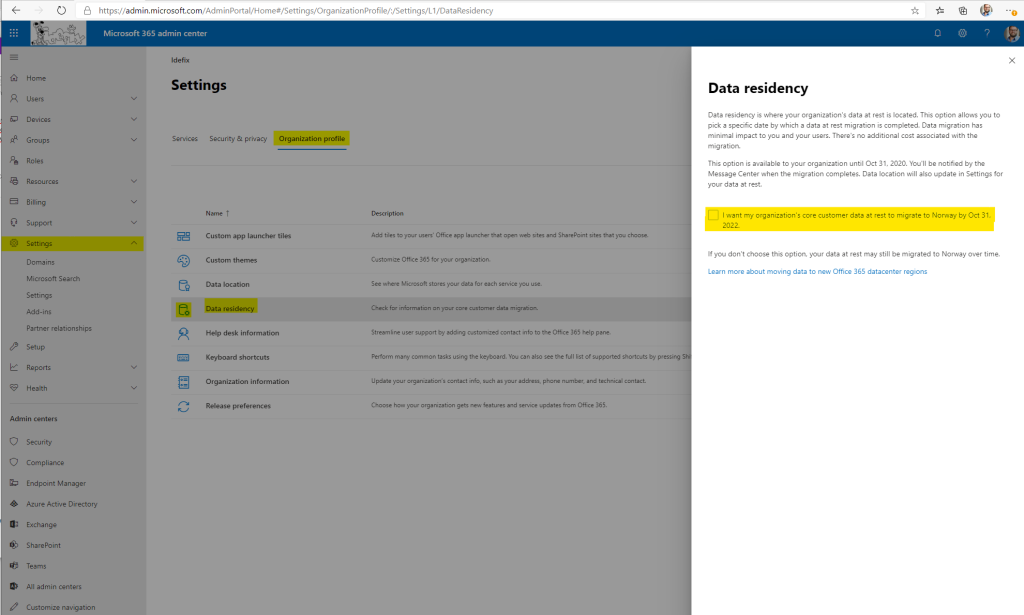The width and height of the screenshot is (1024, 615).
Task: Click the Users icon in sidebar
Action: click(14, 99)
